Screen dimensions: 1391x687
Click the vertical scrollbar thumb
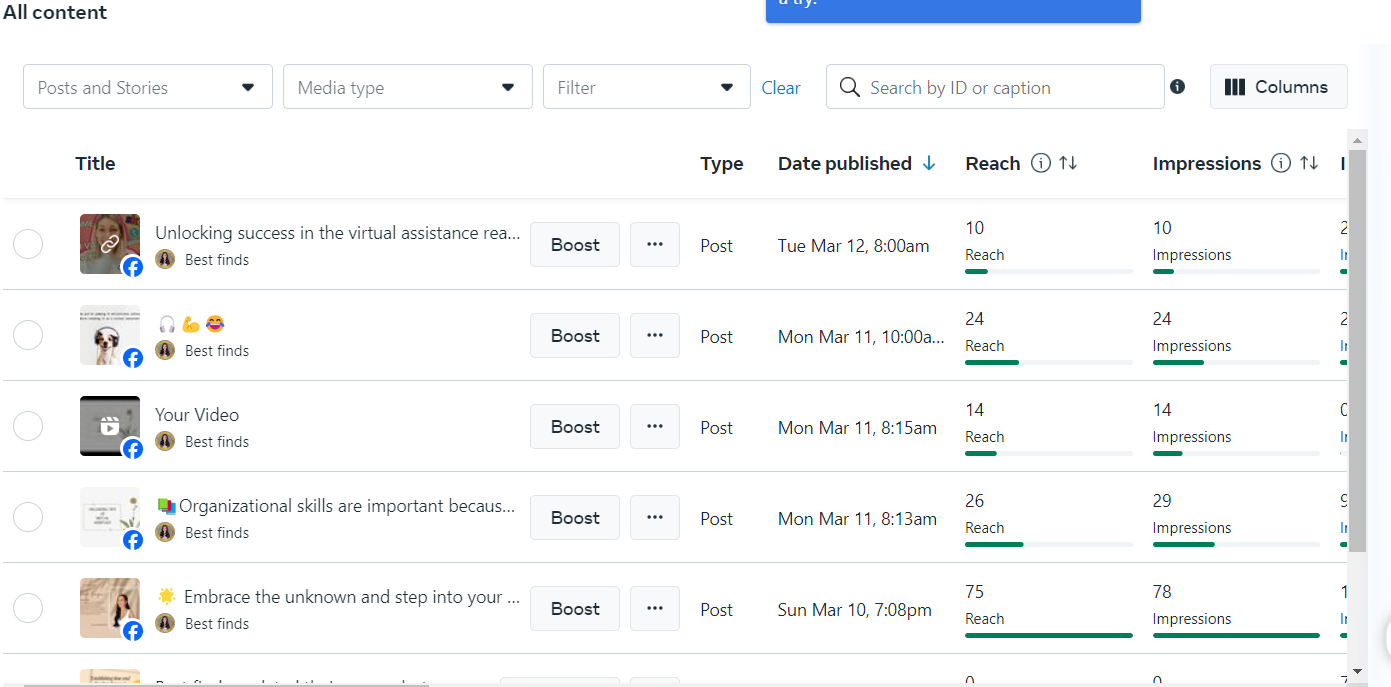click(1357, 350)
